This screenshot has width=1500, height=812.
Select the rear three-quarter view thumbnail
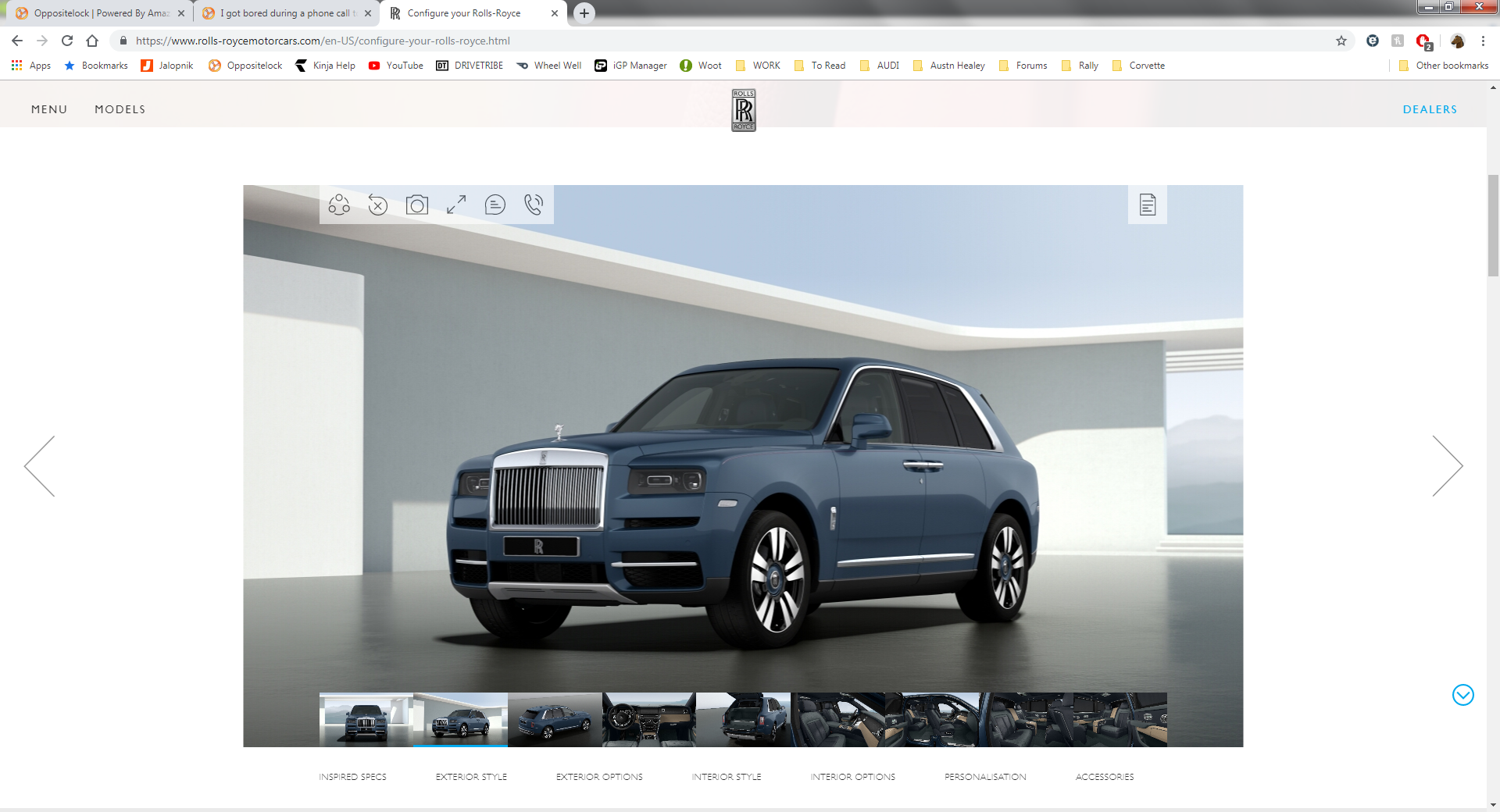(x=555, y=720)
